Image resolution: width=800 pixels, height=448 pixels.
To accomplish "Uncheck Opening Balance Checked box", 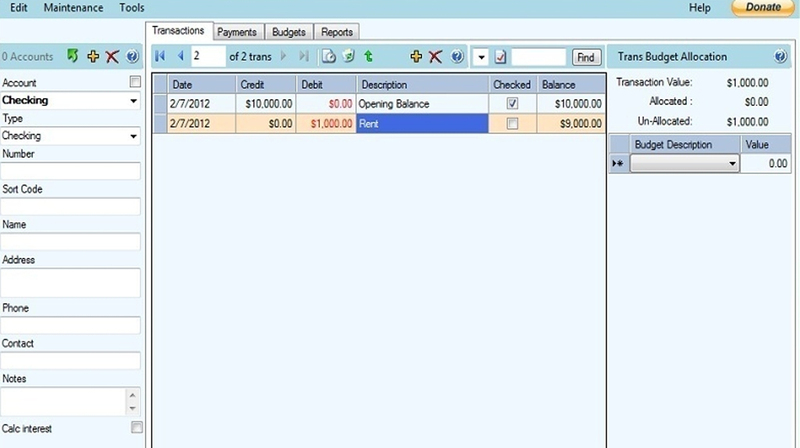I will (513, 104).
